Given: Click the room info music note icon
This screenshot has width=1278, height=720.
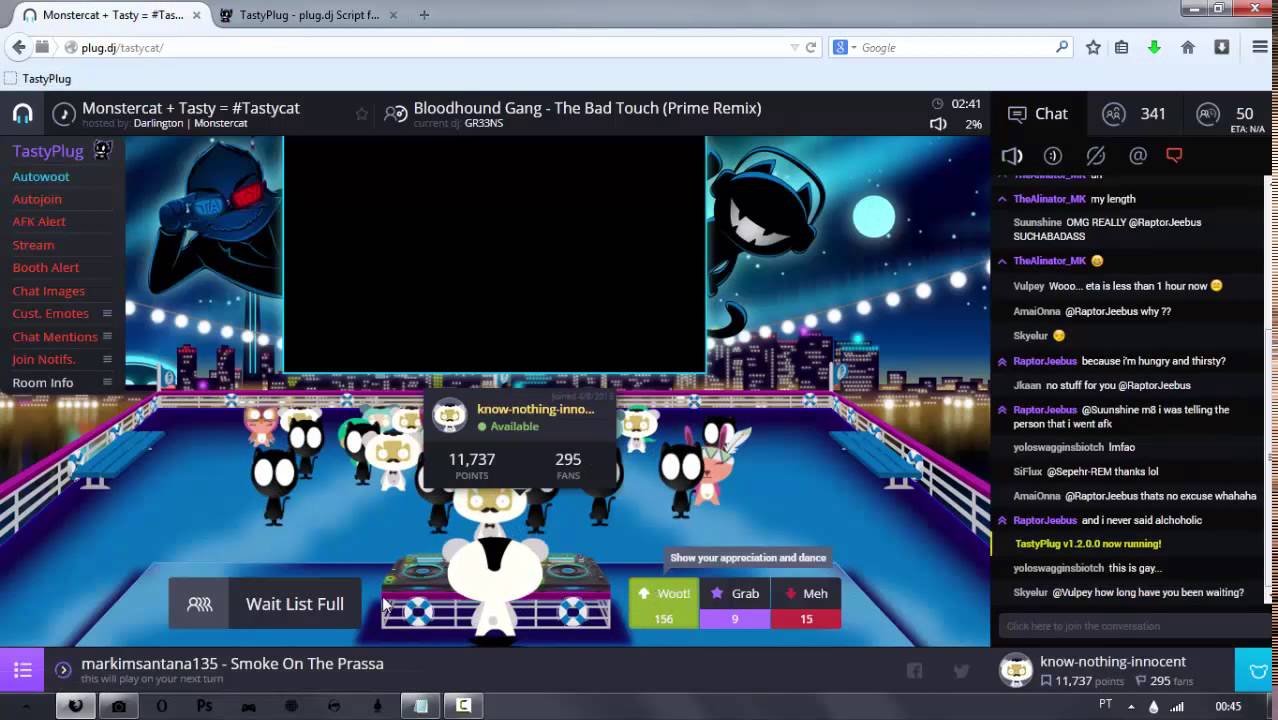Looking at the screenshot, I should click(x=64, y=114).
